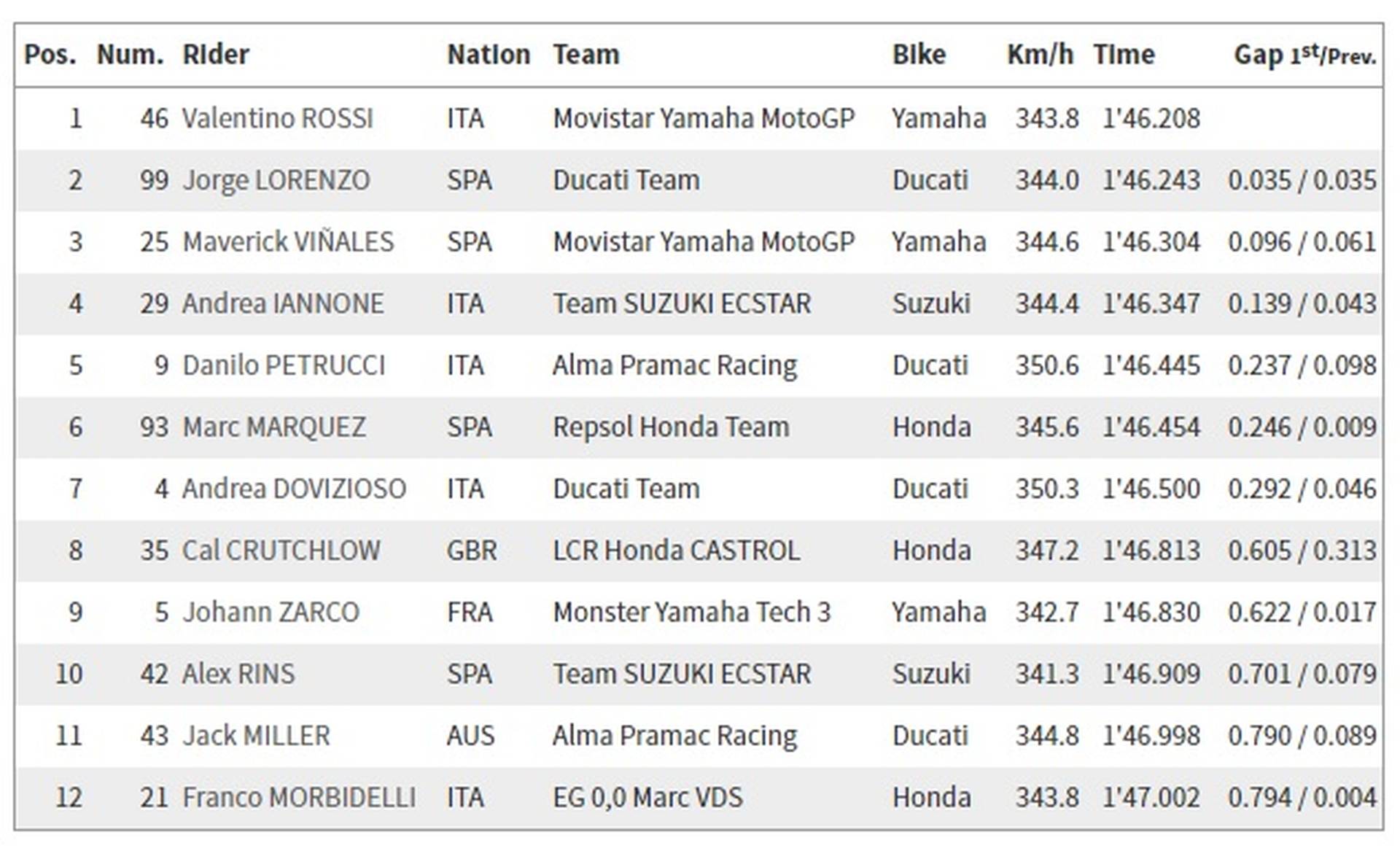
Task: Select Andrea DOVIZIOSO row name
Action: [x=295, y=489]
